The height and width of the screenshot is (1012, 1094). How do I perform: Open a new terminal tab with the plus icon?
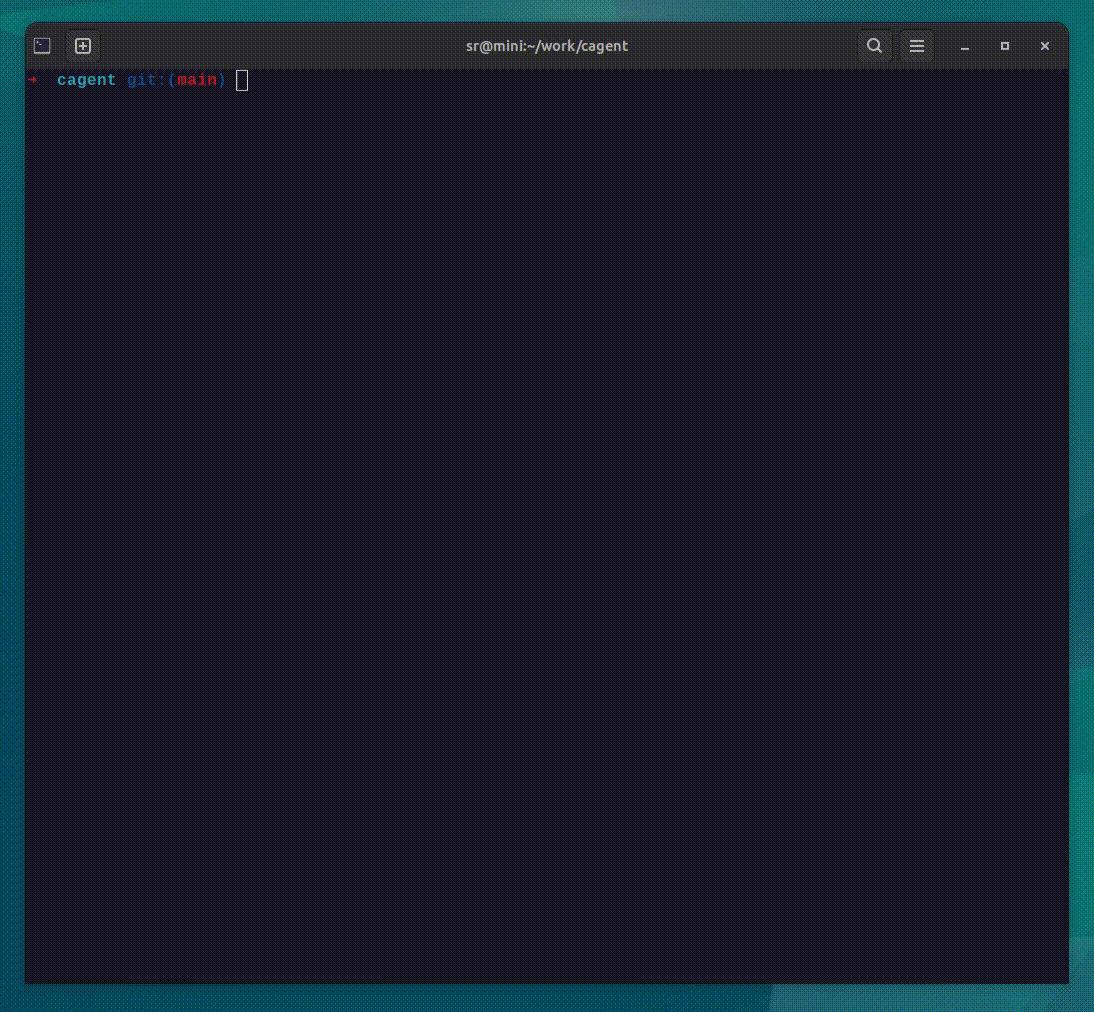click(83, 45)
